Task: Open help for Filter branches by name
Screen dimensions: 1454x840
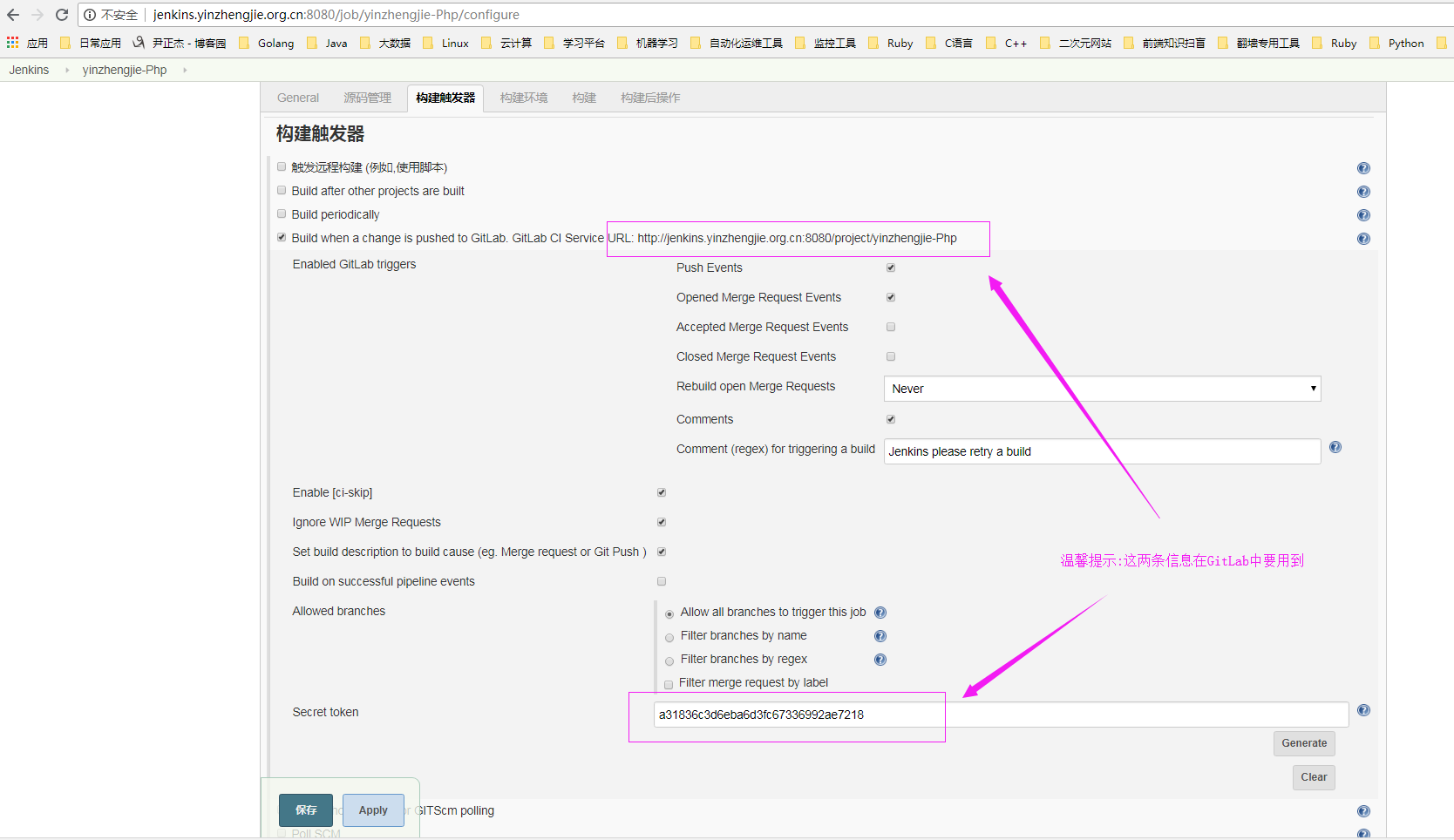Action: (880, 636)
